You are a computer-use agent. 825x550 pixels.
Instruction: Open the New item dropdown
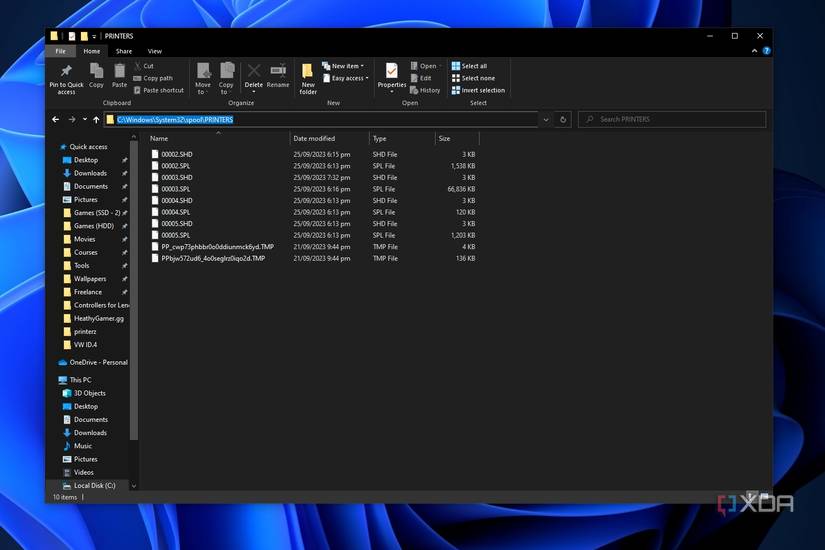pos(343,66)
